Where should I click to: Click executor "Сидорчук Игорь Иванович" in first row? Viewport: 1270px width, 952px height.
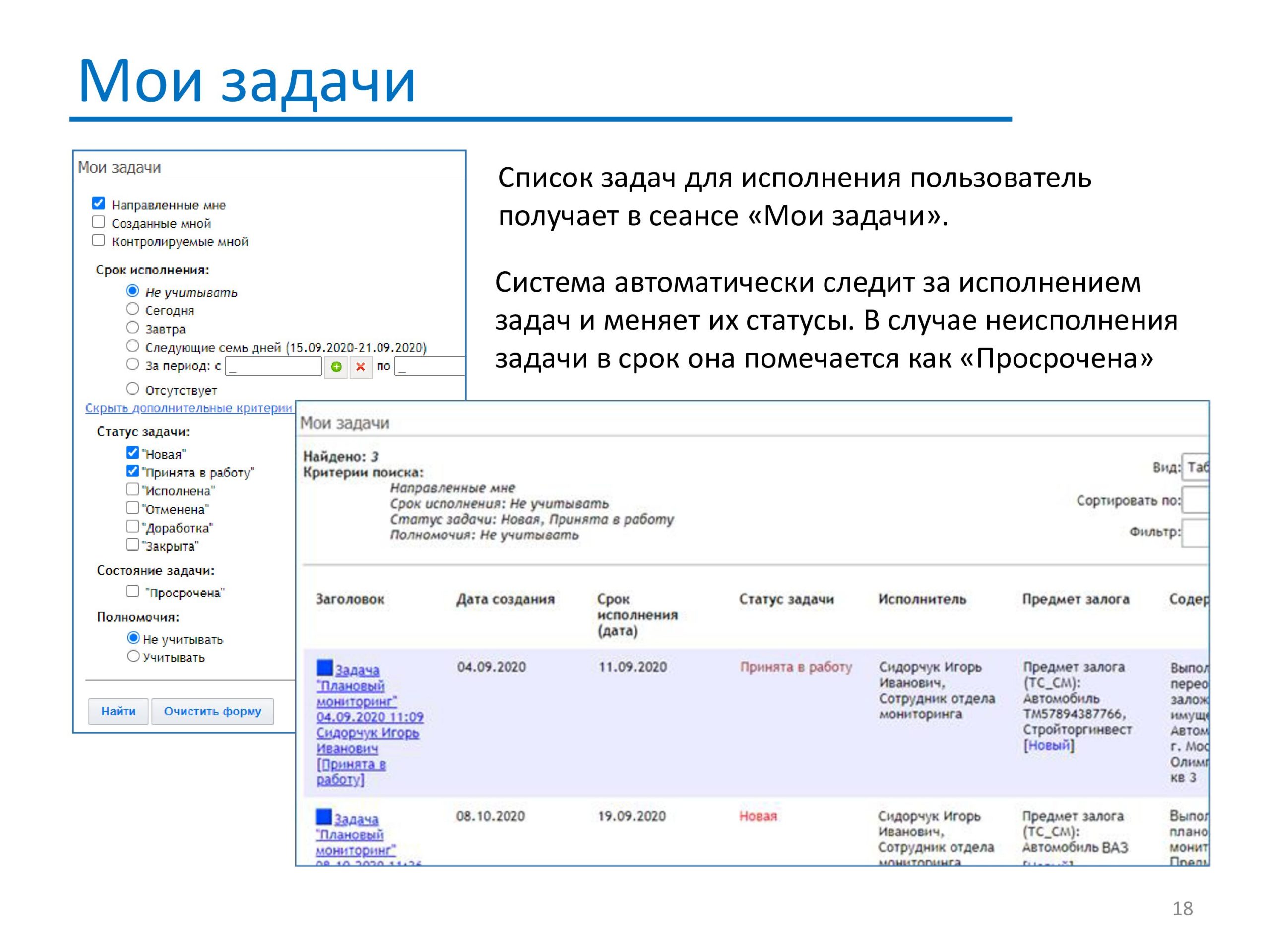[930, 675]
